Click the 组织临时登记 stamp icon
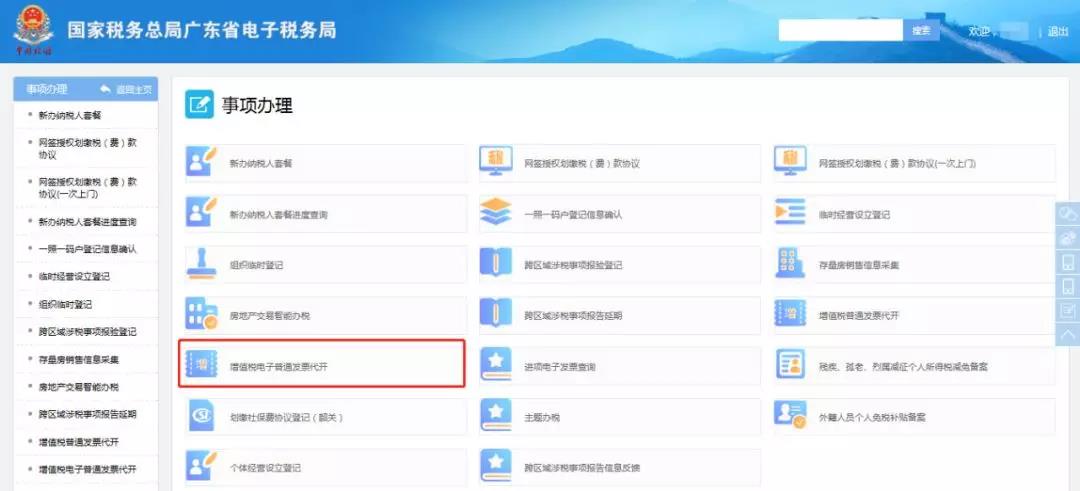Screen dimensions: 1080x491 coord(202,264)
